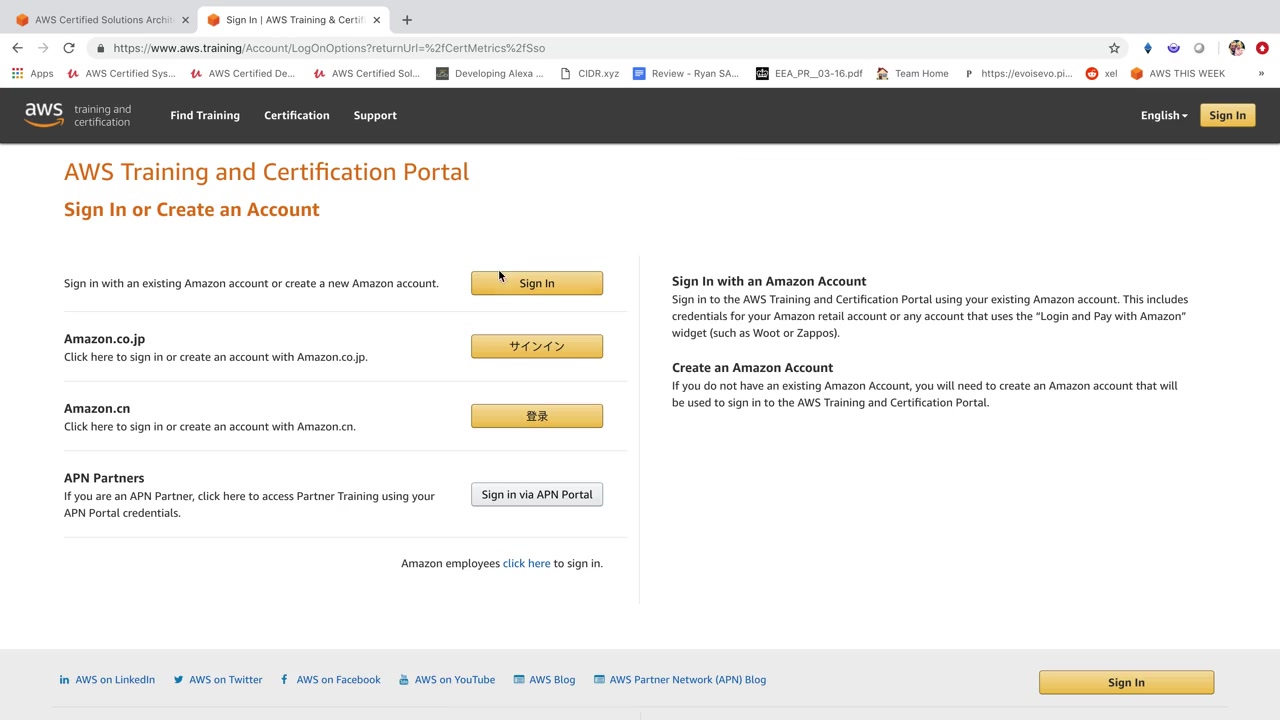The image size is (1280, 720).
Task: Open the CIDR.xyz bookmark
Action: click(x=590, y=73)
